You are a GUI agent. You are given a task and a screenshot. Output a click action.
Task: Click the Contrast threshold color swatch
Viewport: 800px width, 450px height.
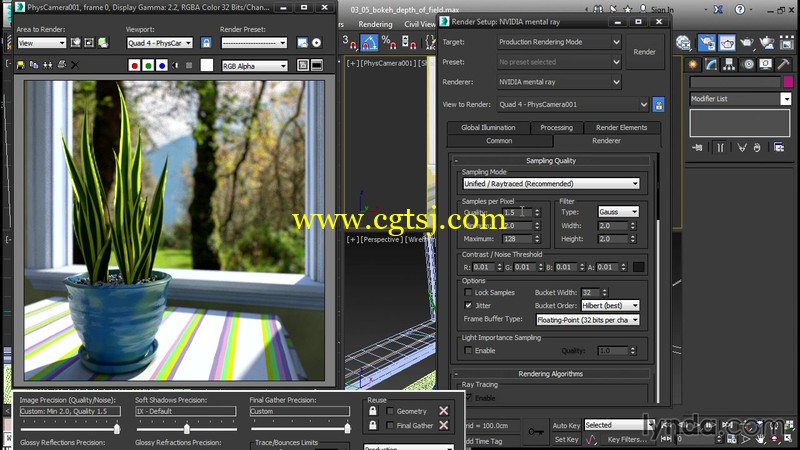(638, 267)
